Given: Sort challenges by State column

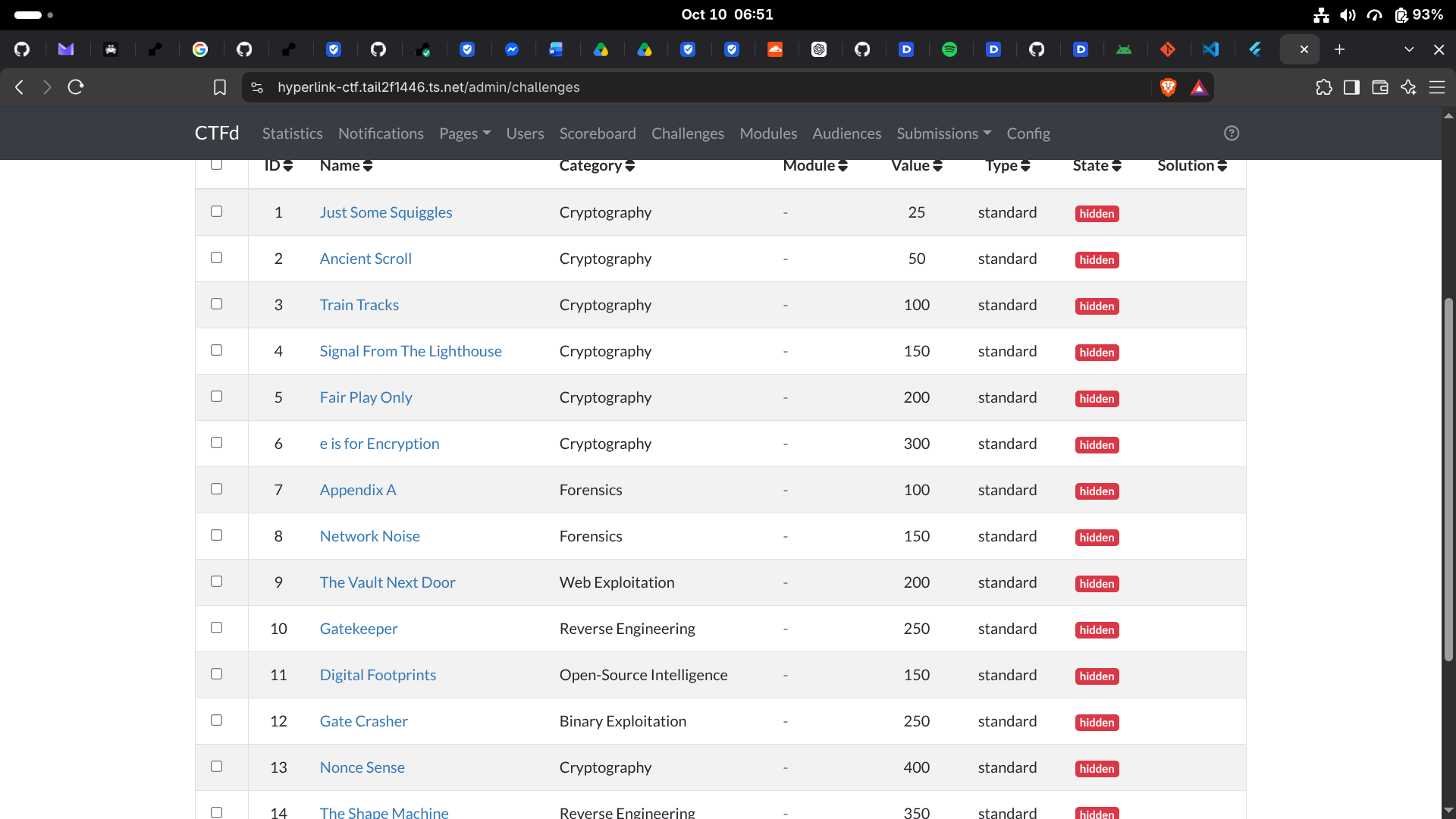Looking at the screenshot, I should tap(1097, 165).
